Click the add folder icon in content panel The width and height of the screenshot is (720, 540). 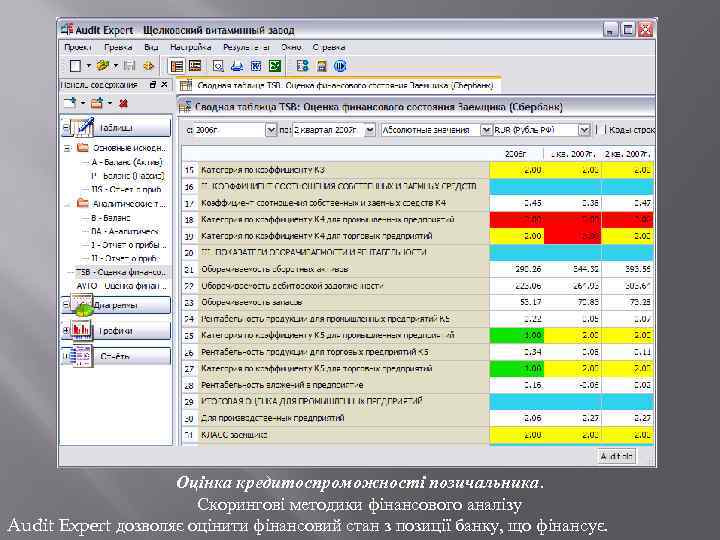click(x=96, y=103)
